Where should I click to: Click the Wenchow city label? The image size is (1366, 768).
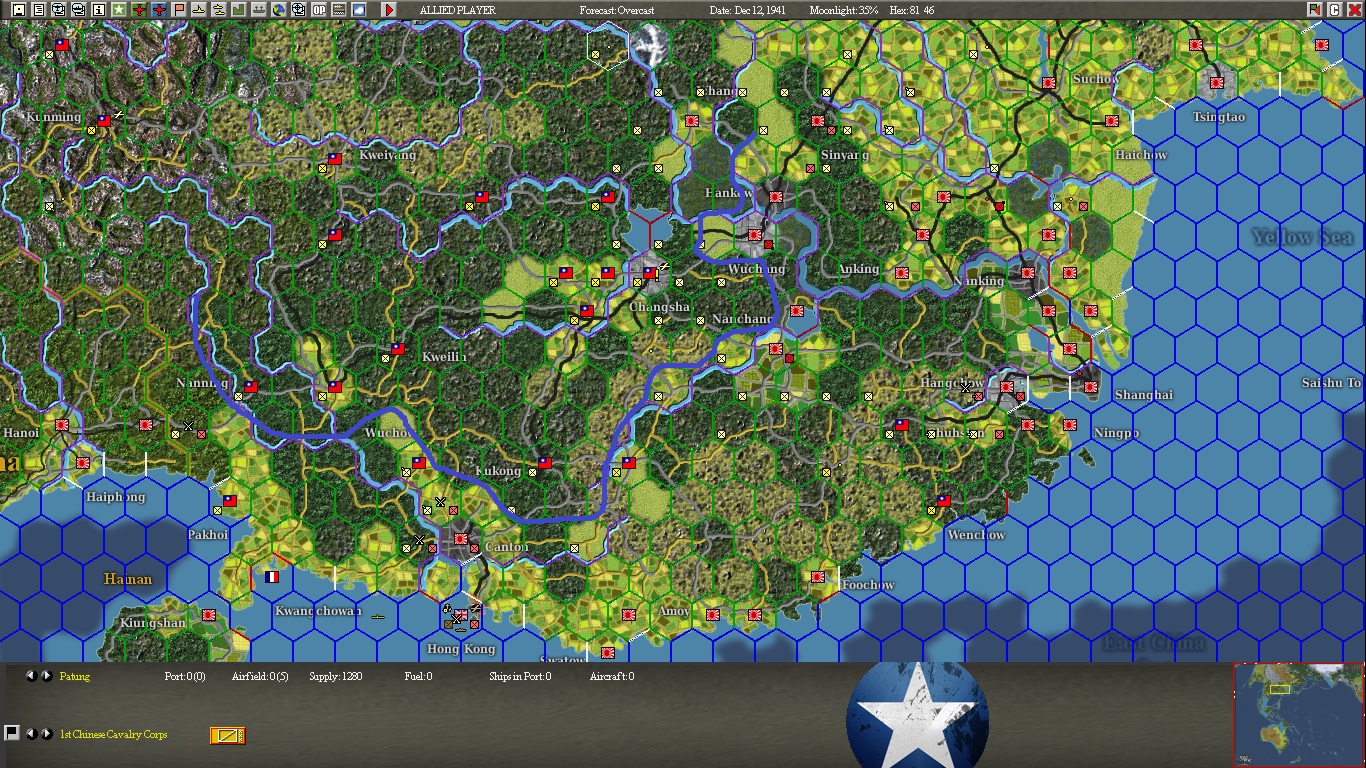pos(976,535)
